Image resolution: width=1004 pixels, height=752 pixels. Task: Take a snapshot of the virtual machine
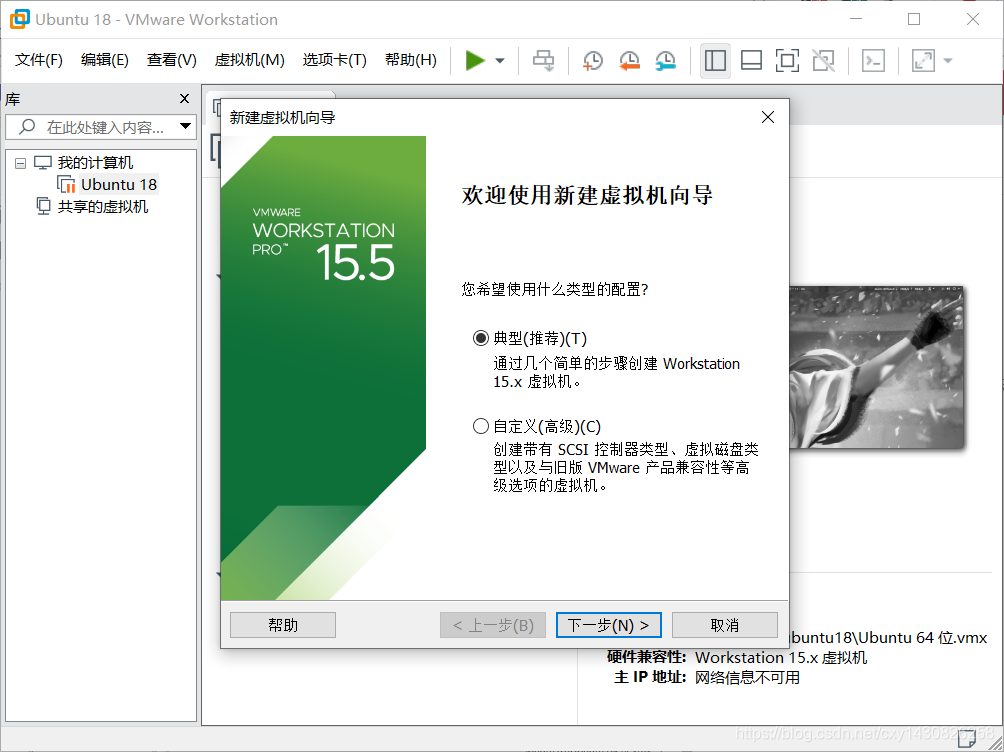pos(593,61)
